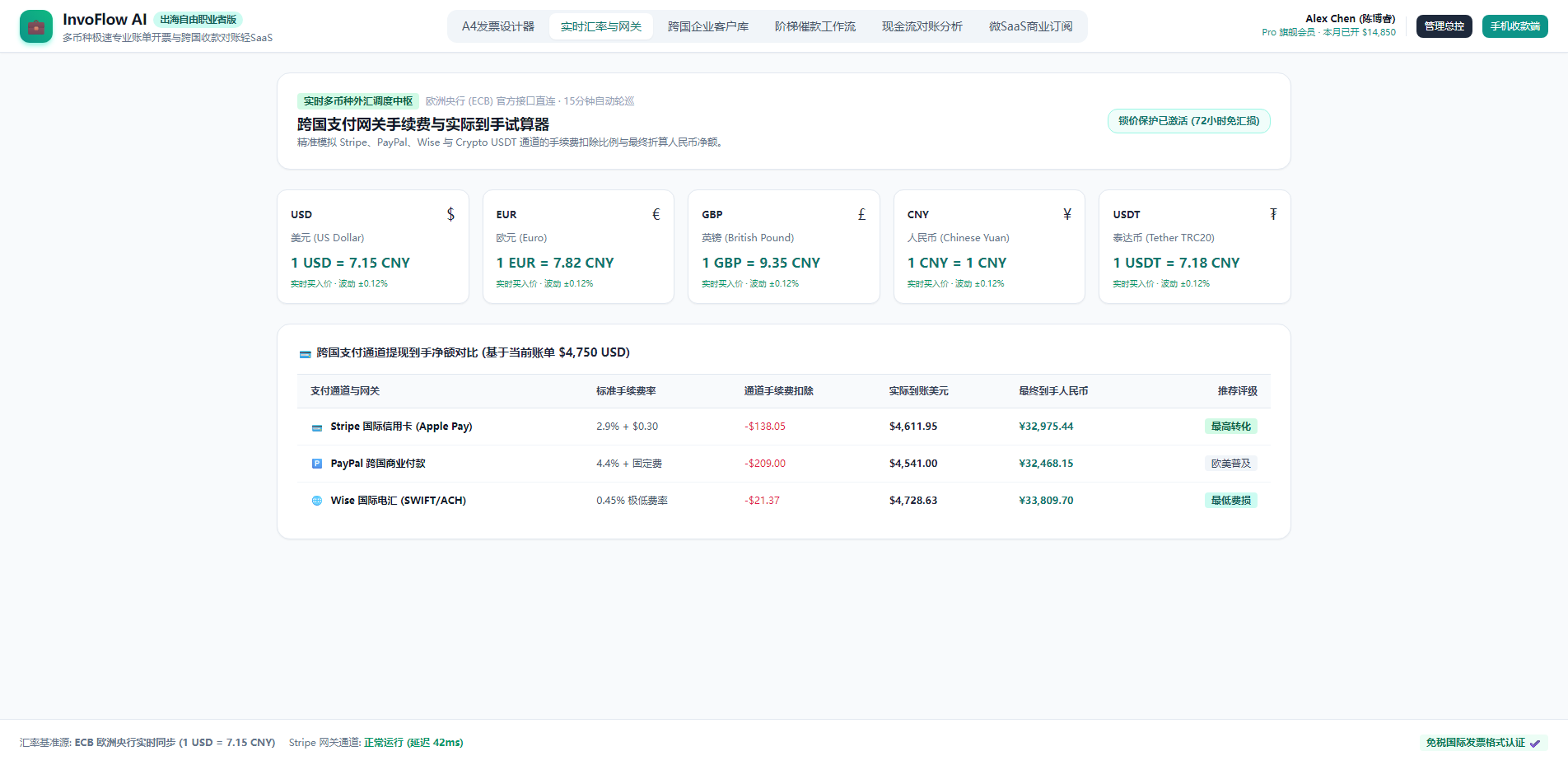
Task: Click the 最高转化 rating tag
Action: [x=1230, y=427]
